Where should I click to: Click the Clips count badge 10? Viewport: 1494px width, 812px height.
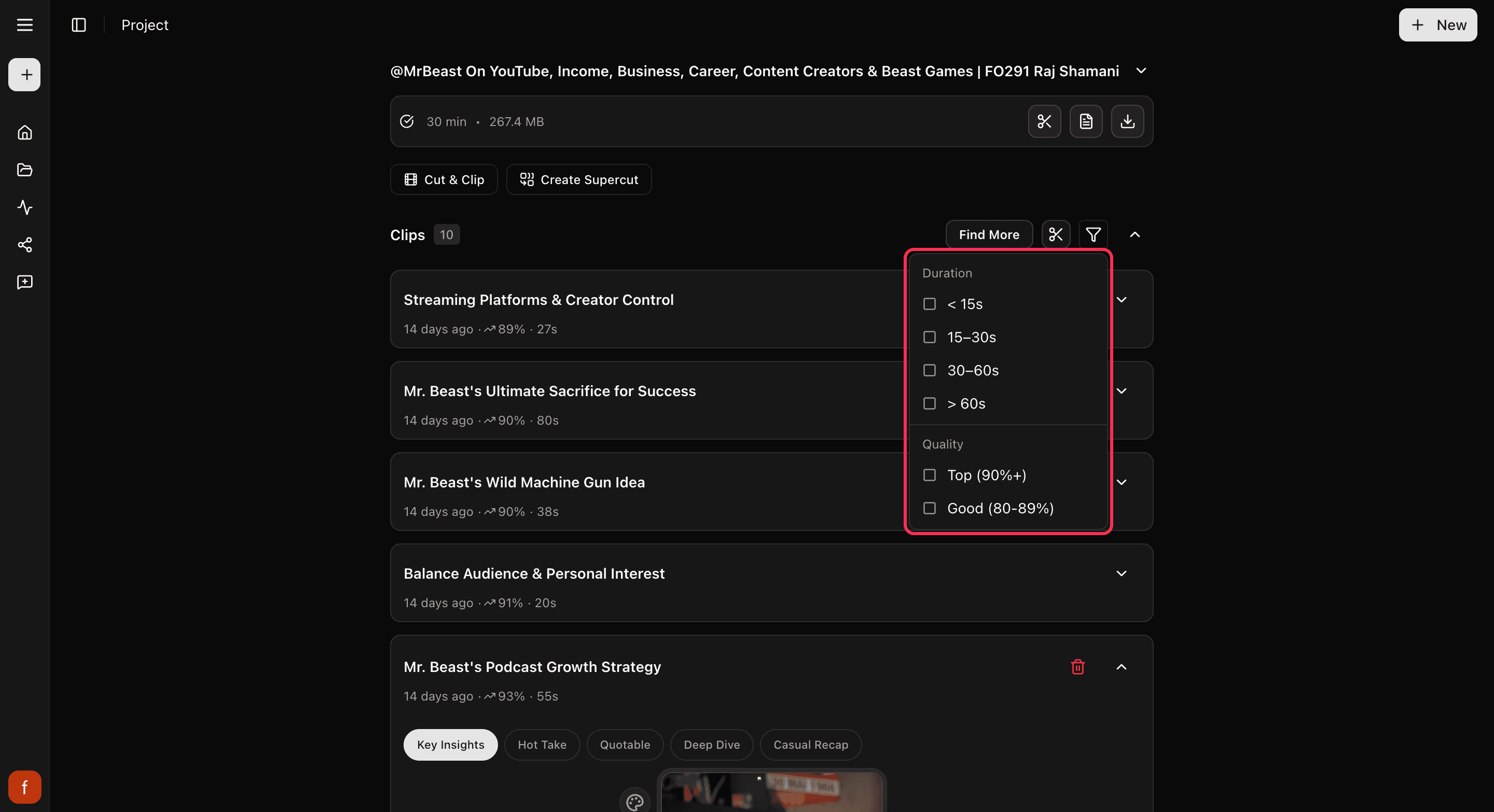point(446,235)
